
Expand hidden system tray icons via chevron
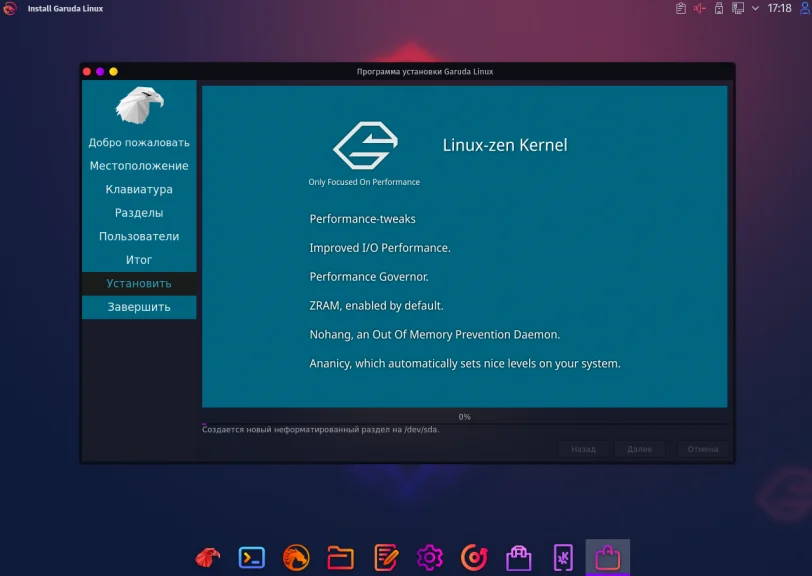755,8
